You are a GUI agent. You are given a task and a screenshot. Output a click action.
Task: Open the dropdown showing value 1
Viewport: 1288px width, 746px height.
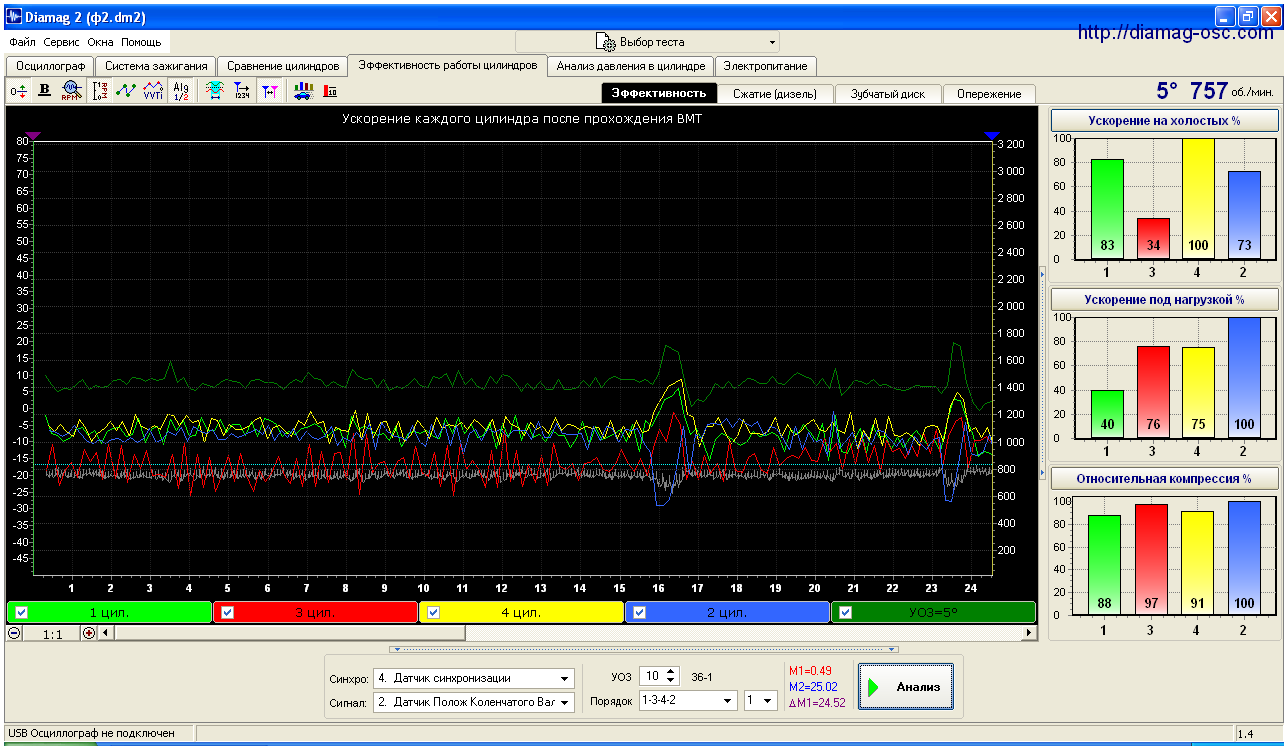[760, 701]
